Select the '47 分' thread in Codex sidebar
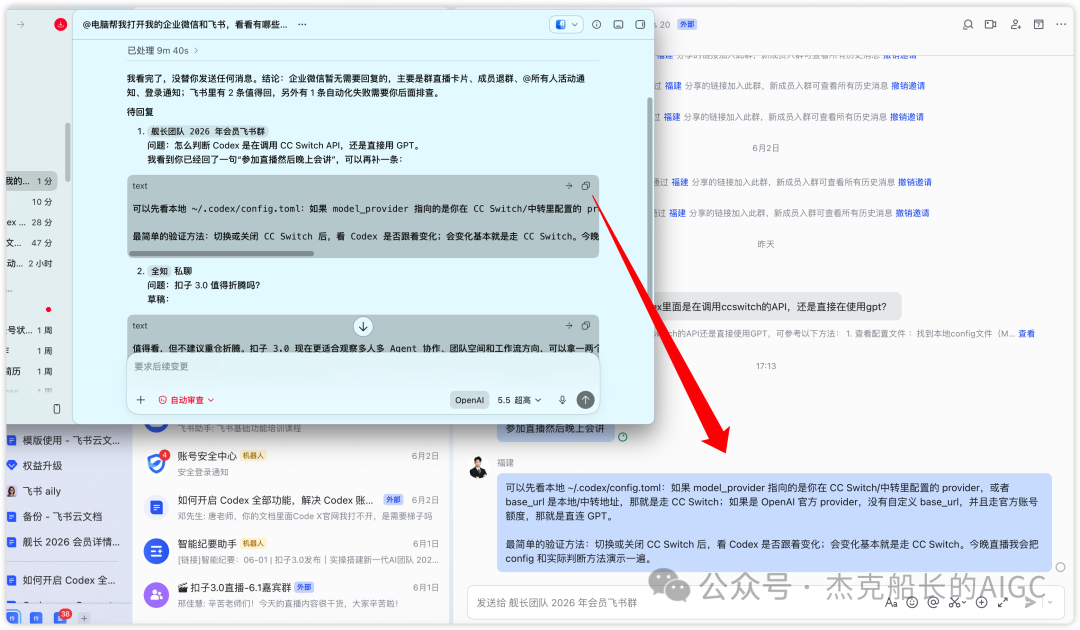This screenshot has width=1080, height=630. click(31, 243)
